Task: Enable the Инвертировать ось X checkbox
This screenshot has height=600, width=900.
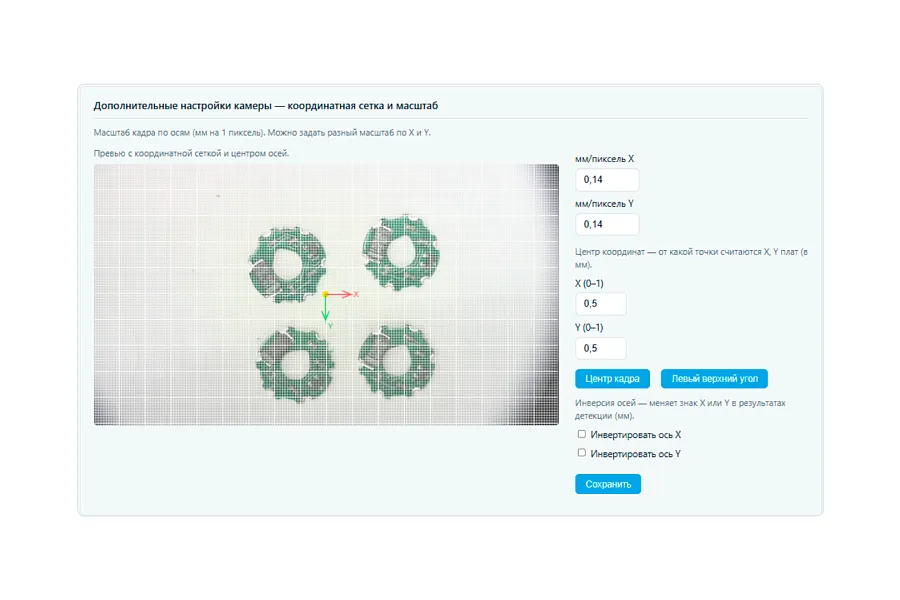Action: (x=581, y=434)
